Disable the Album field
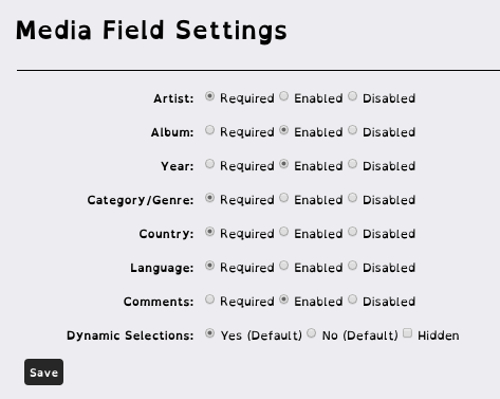Image resolution: width=500 pixels, height=399 pixels. (x=353, y=130)
